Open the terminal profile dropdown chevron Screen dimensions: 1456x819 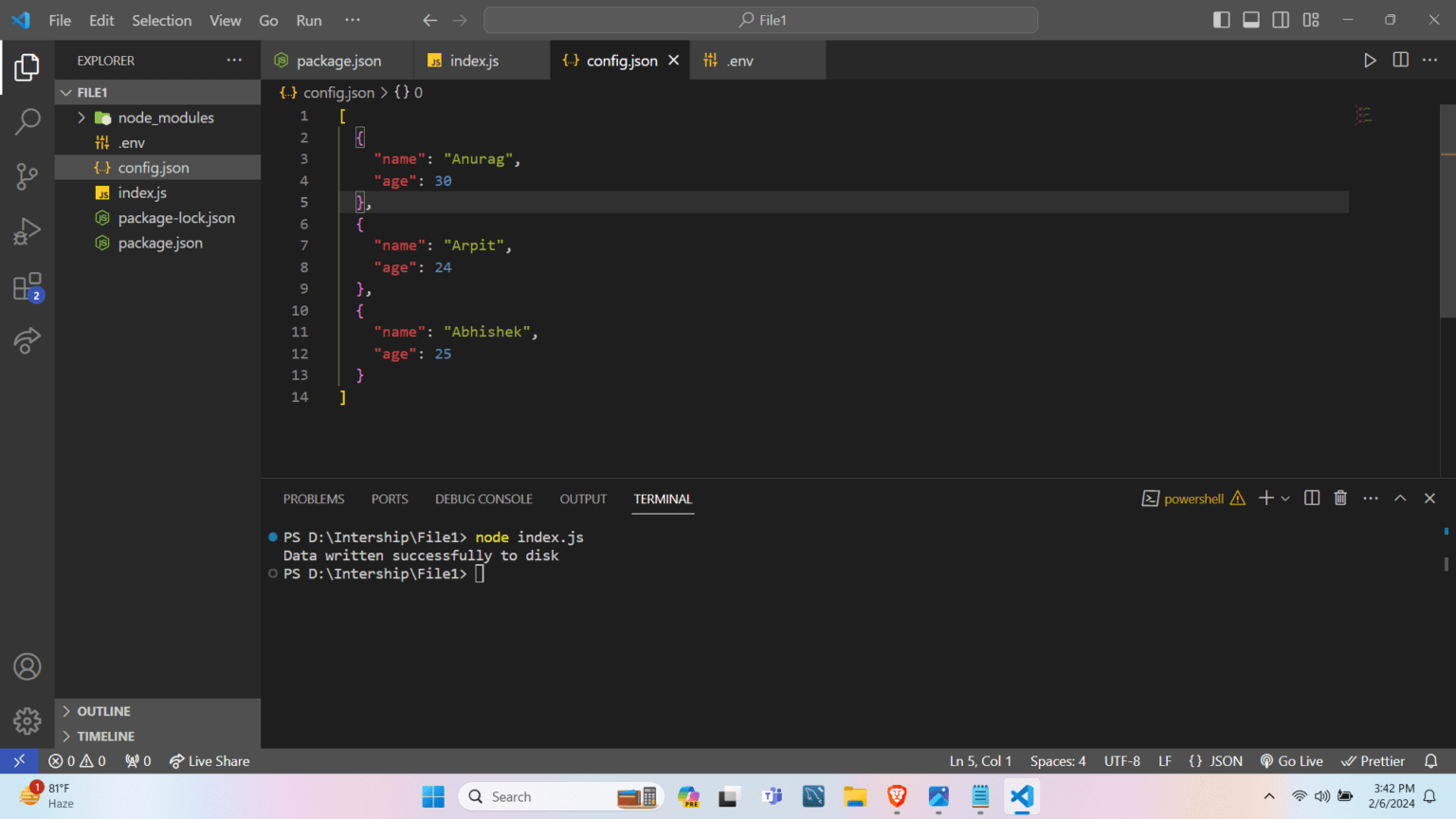tap(1286, 497)
